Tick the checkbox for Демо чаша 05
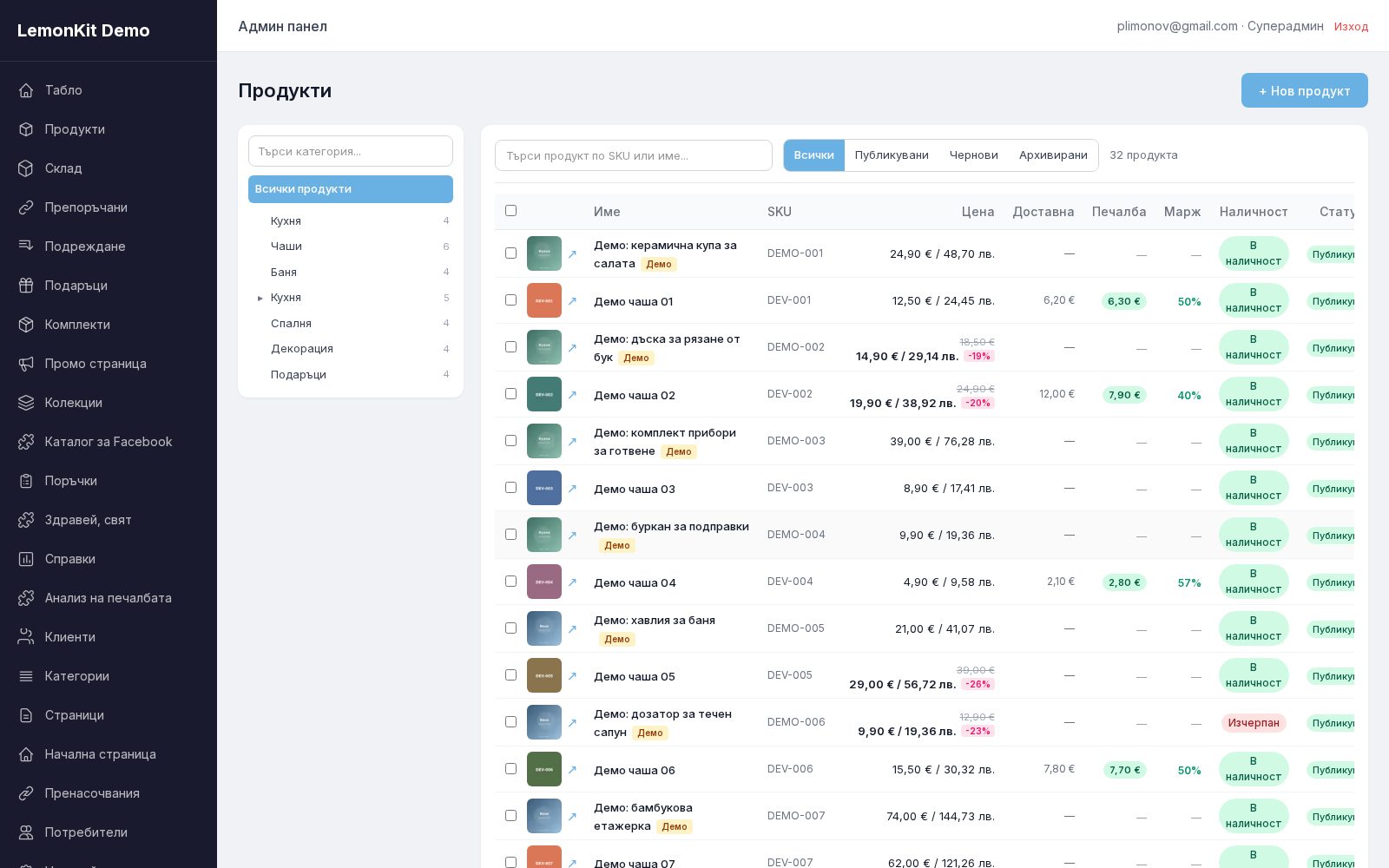This screenshot has width=1389, height=868. click(x=510, y=675)
